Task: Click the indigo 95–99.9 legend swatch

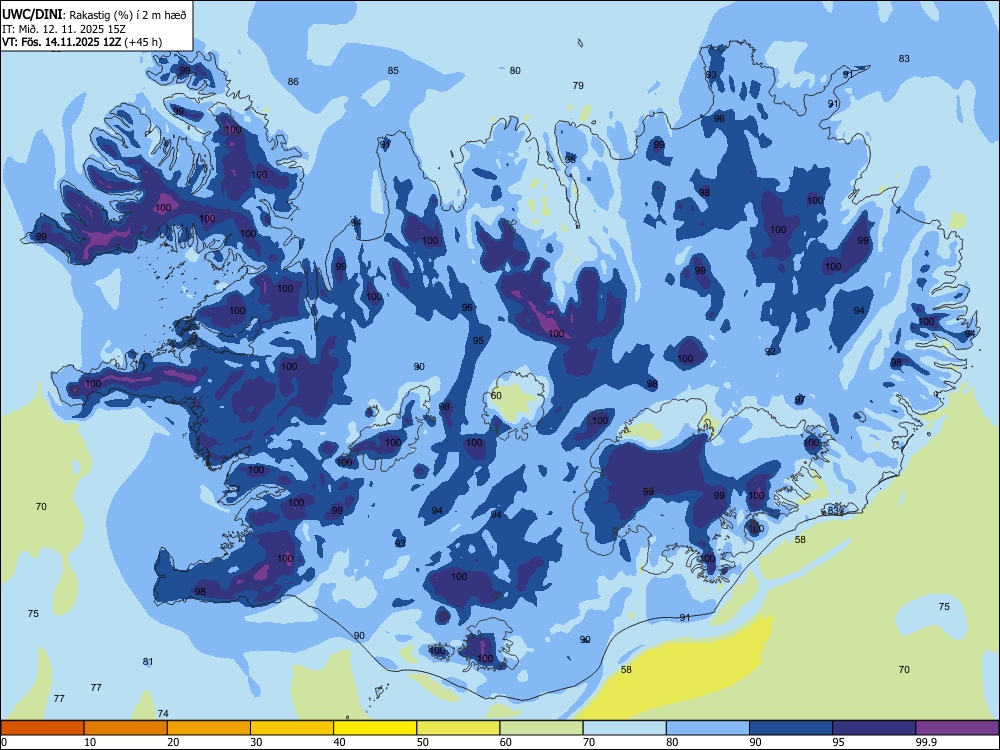Action: pyautogui.click(x=874, y=728)
